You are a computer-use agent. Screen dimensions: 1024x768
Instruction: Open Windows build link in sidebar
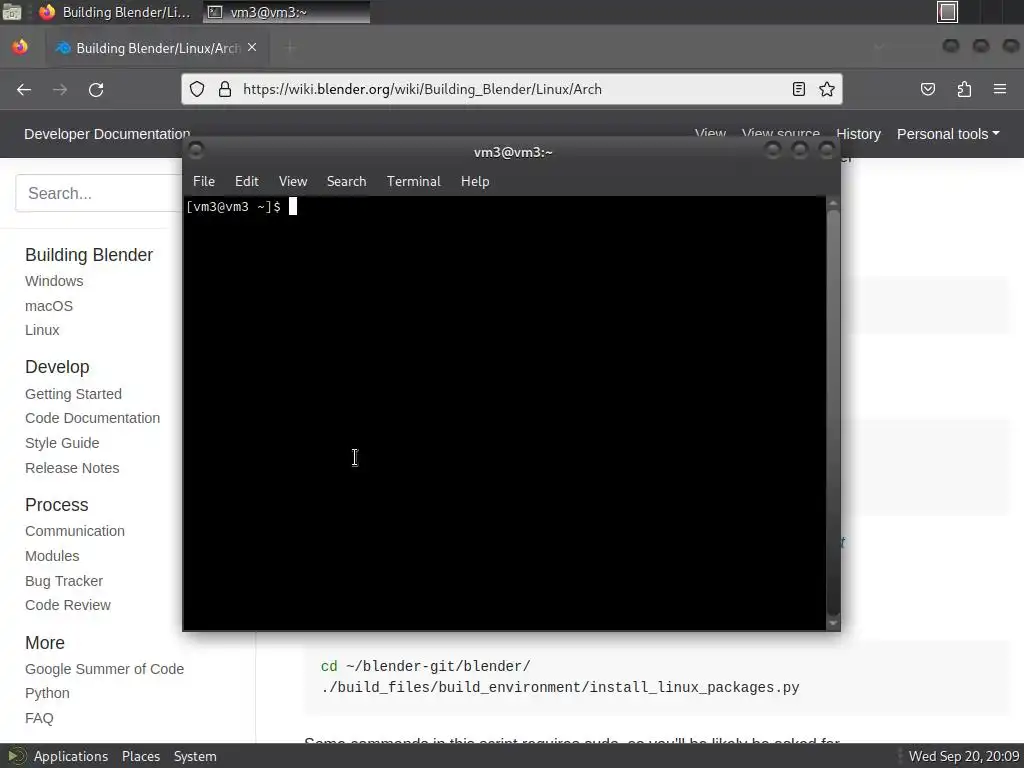coord(54,281)
